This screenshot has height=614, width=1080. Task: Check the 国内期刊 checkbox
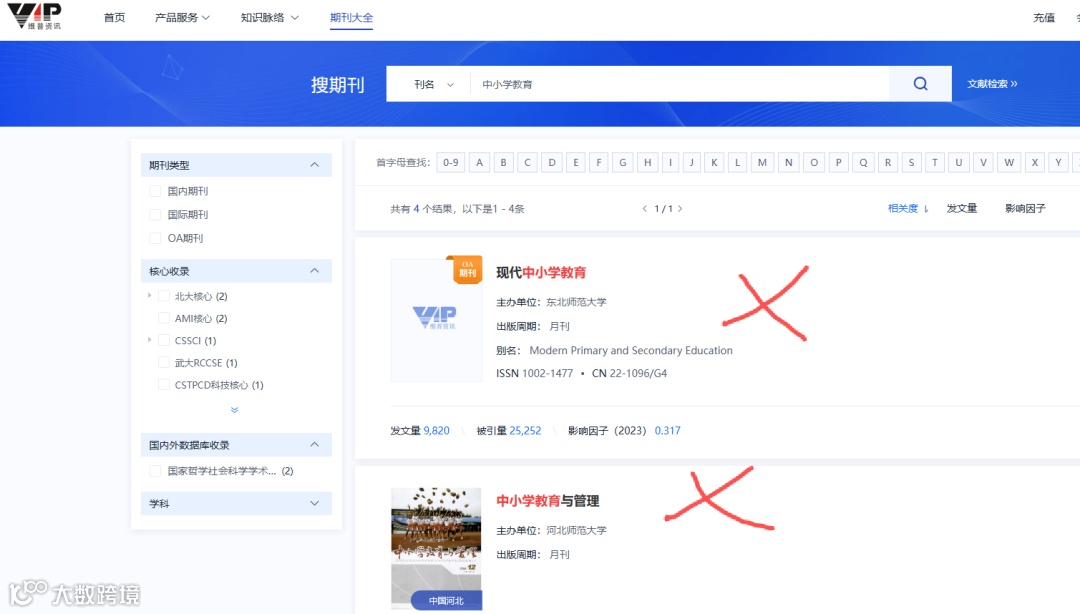click(x=155, y=191)
